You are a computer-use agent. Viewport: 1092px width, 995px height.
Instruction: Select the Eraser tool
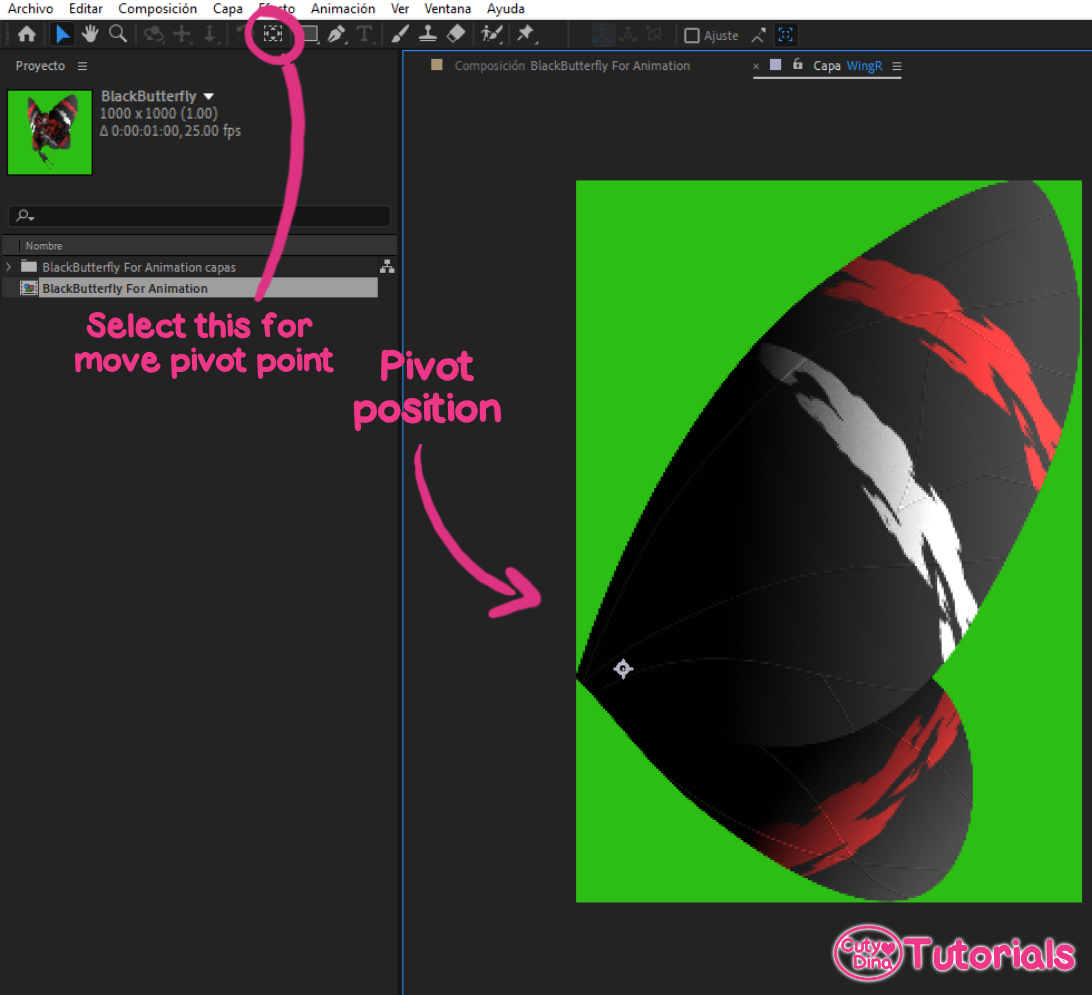(456, 34)
